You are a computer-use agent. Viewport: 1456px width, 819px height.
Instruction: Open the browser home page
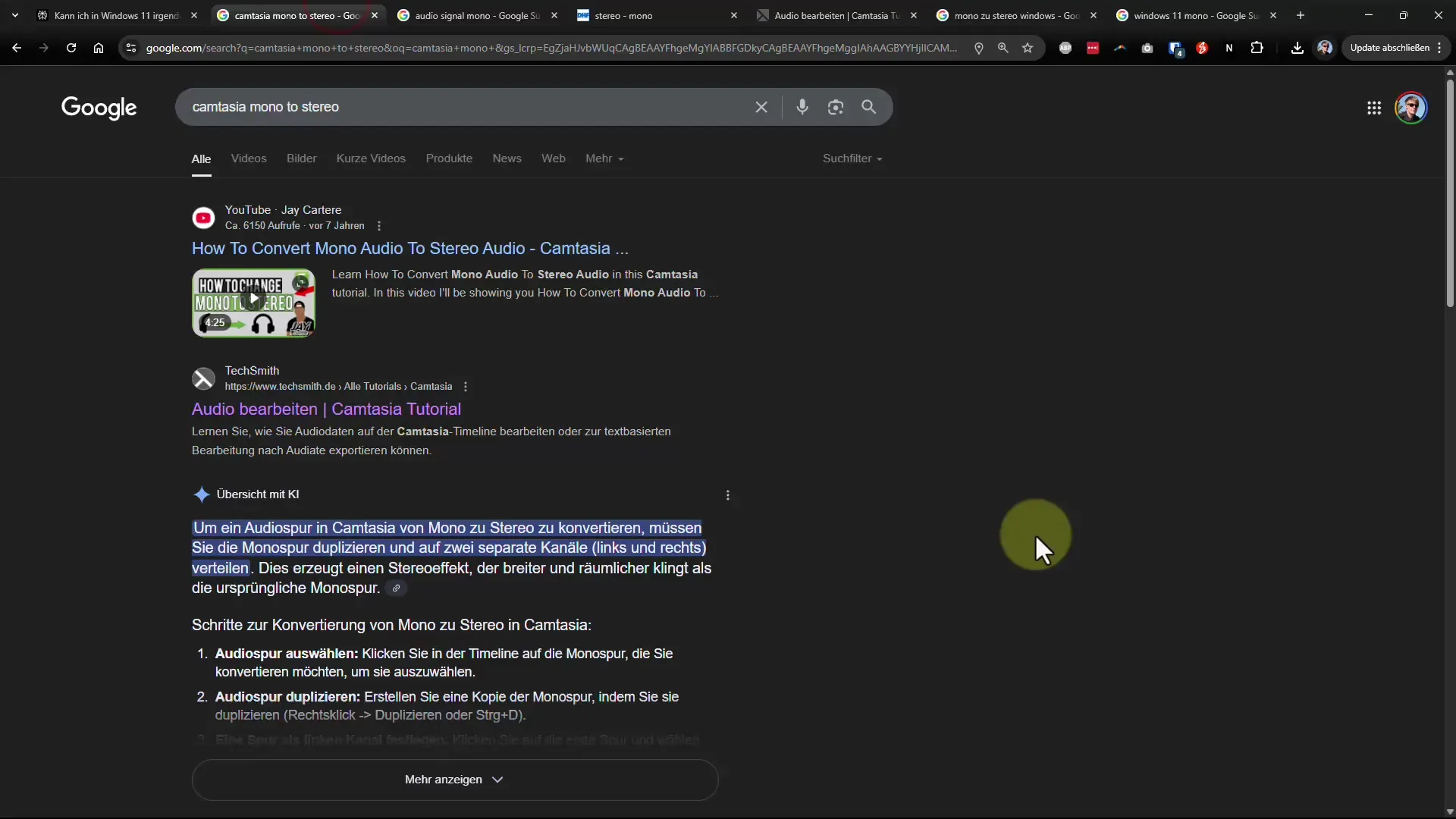[x=99, y=48]
